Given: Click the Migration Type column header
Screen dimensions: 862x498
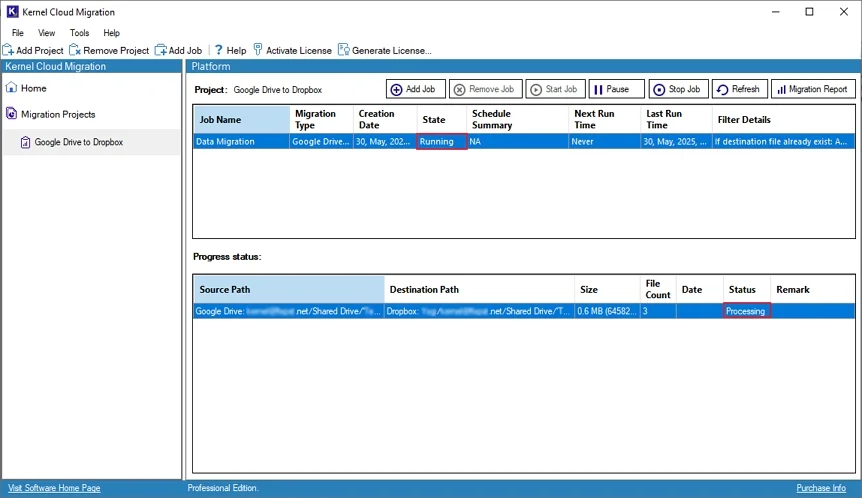Looking at the screenshot, I should (x=321, y=119).
